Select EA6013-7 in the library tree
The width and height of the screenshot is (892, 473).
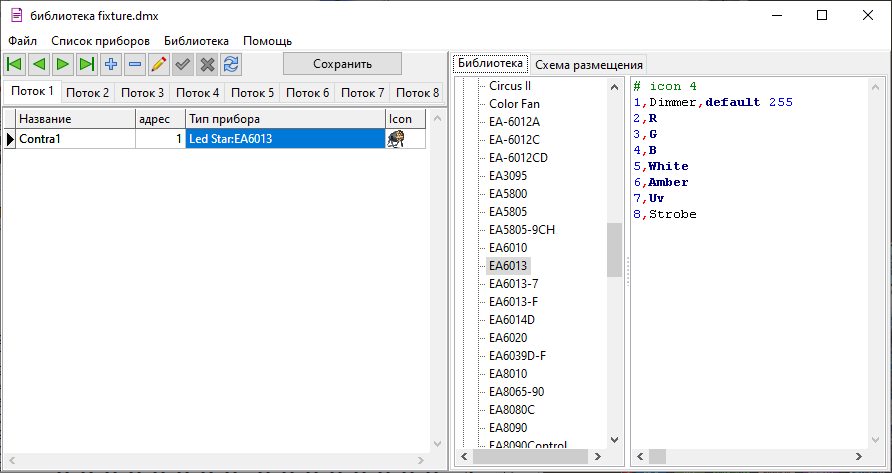(514, 284)
